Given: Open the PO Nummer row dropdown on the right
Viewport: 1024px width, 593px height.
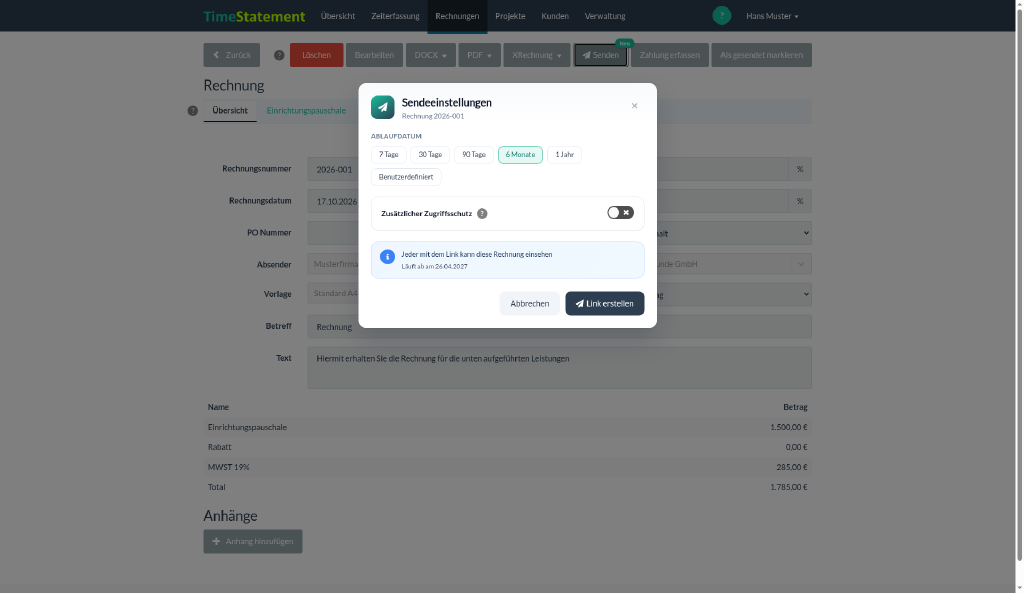Looking at the screenshot, I should [x=733, y=233].
